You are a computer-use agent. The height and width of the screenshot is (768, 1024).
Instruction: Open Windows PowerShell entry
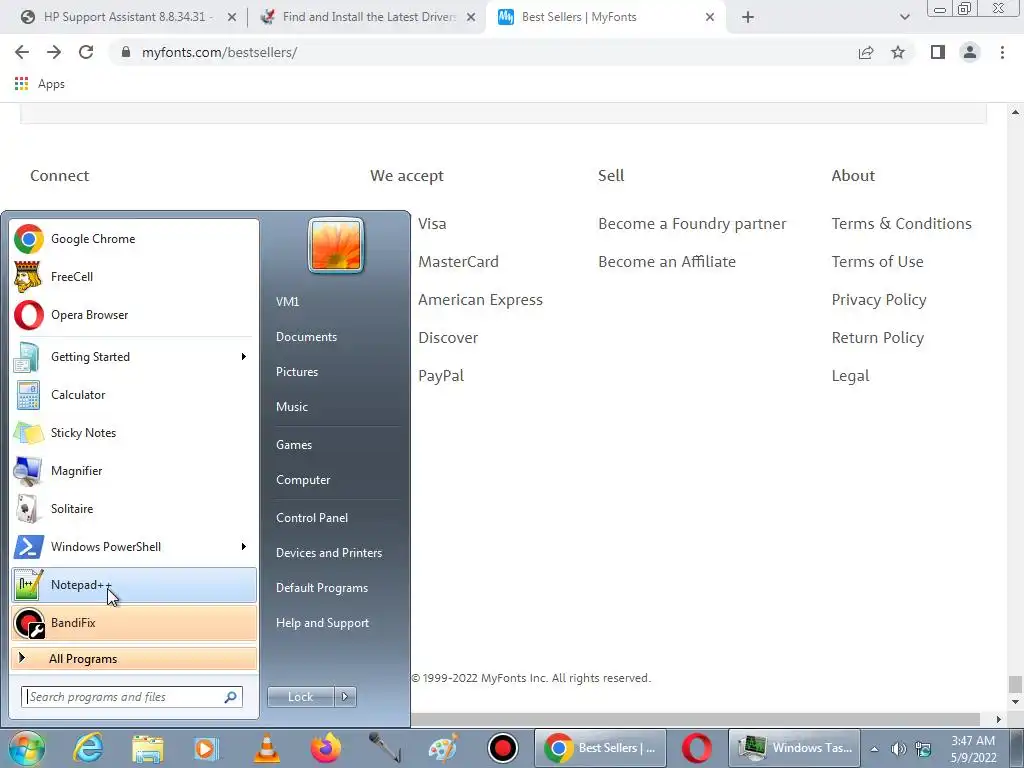click(x=134, y=547)
